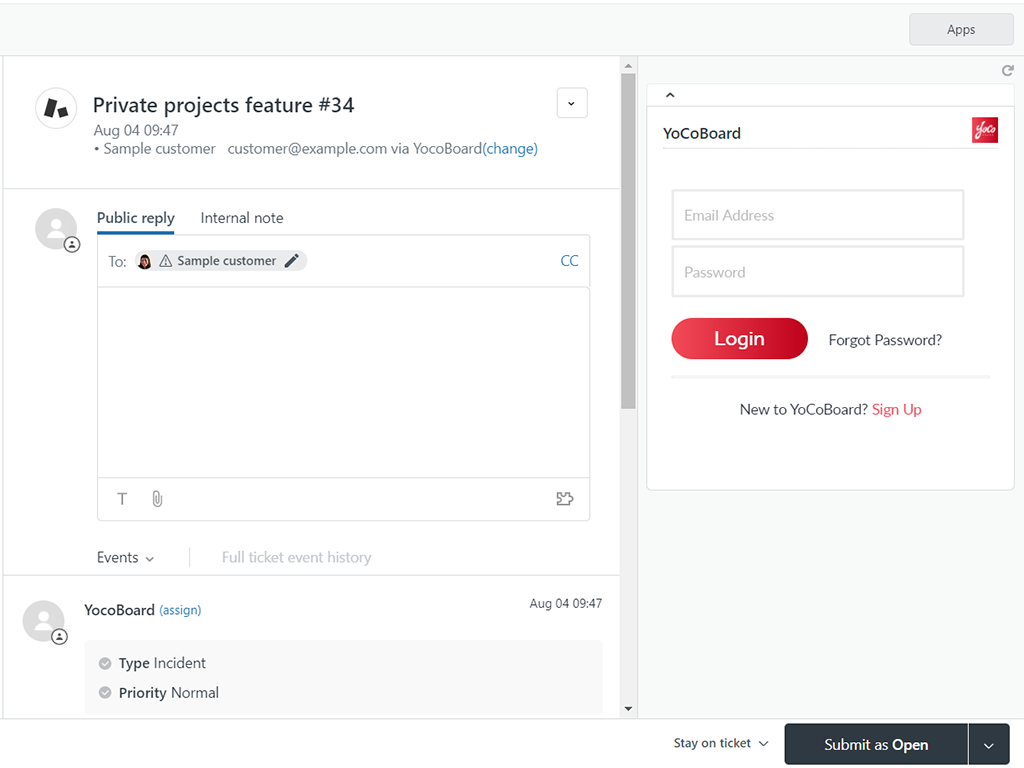Click the text formatting T icon
The height and width of the screenshot is (768, 1024).
pyautogui.click(x=122, y=499)
